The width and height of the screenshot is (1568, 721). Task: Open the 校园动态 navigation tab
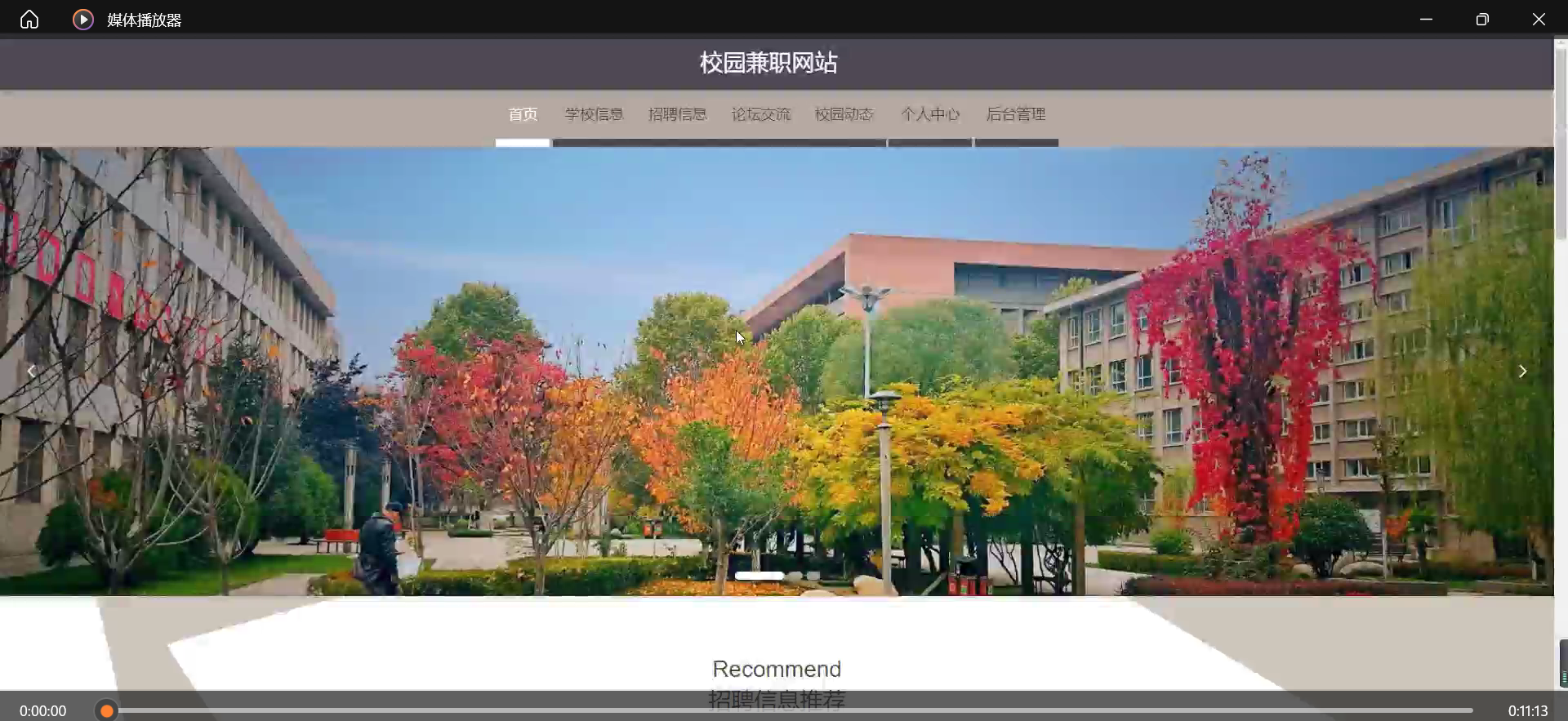(844, 114)
